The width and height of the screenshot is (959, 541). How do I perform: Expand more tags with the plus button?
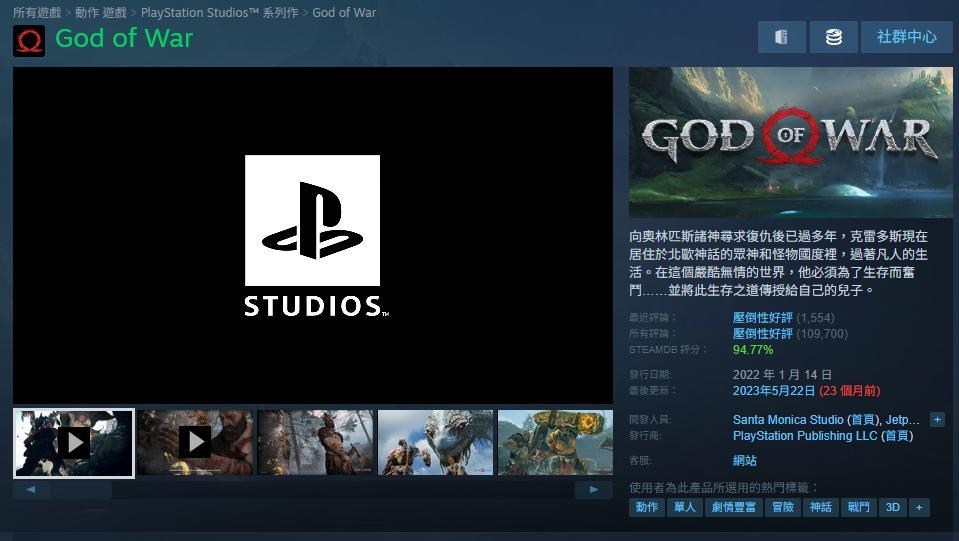click(x=919, y=507)
